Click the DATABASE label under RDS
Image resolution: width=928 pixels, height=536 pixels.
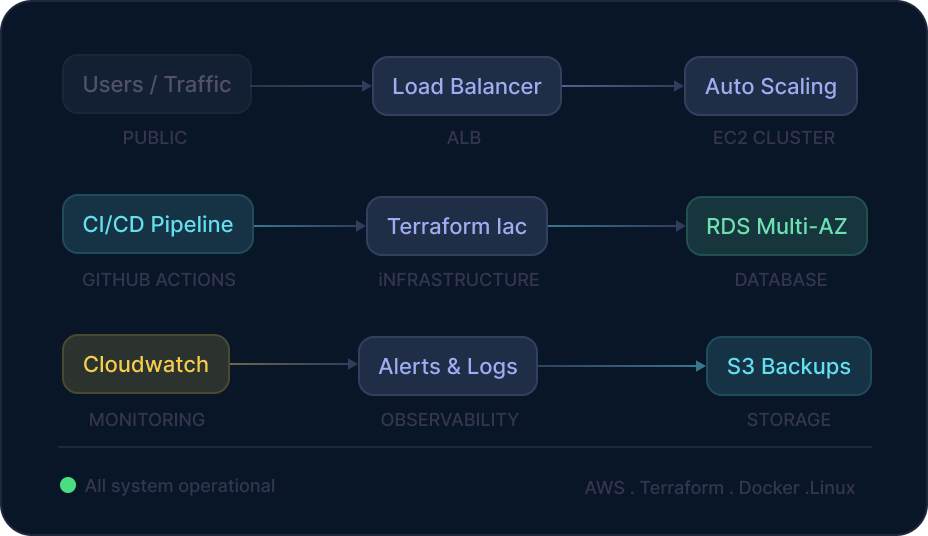tap(781, 280)
